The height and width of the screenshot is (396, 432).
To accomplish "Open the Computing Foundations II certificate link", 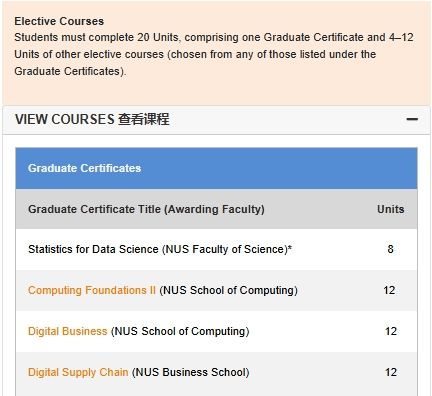I will 92,290.
